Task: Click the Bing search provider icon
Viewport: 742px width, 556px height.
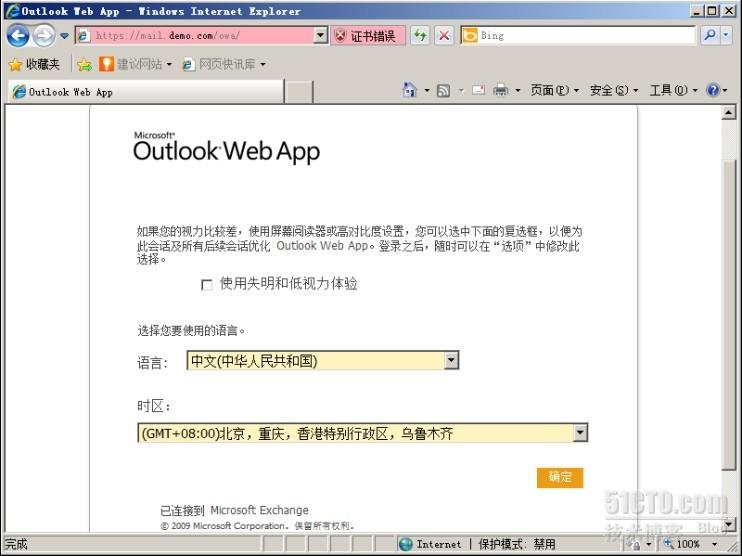Action: point(470,35)
